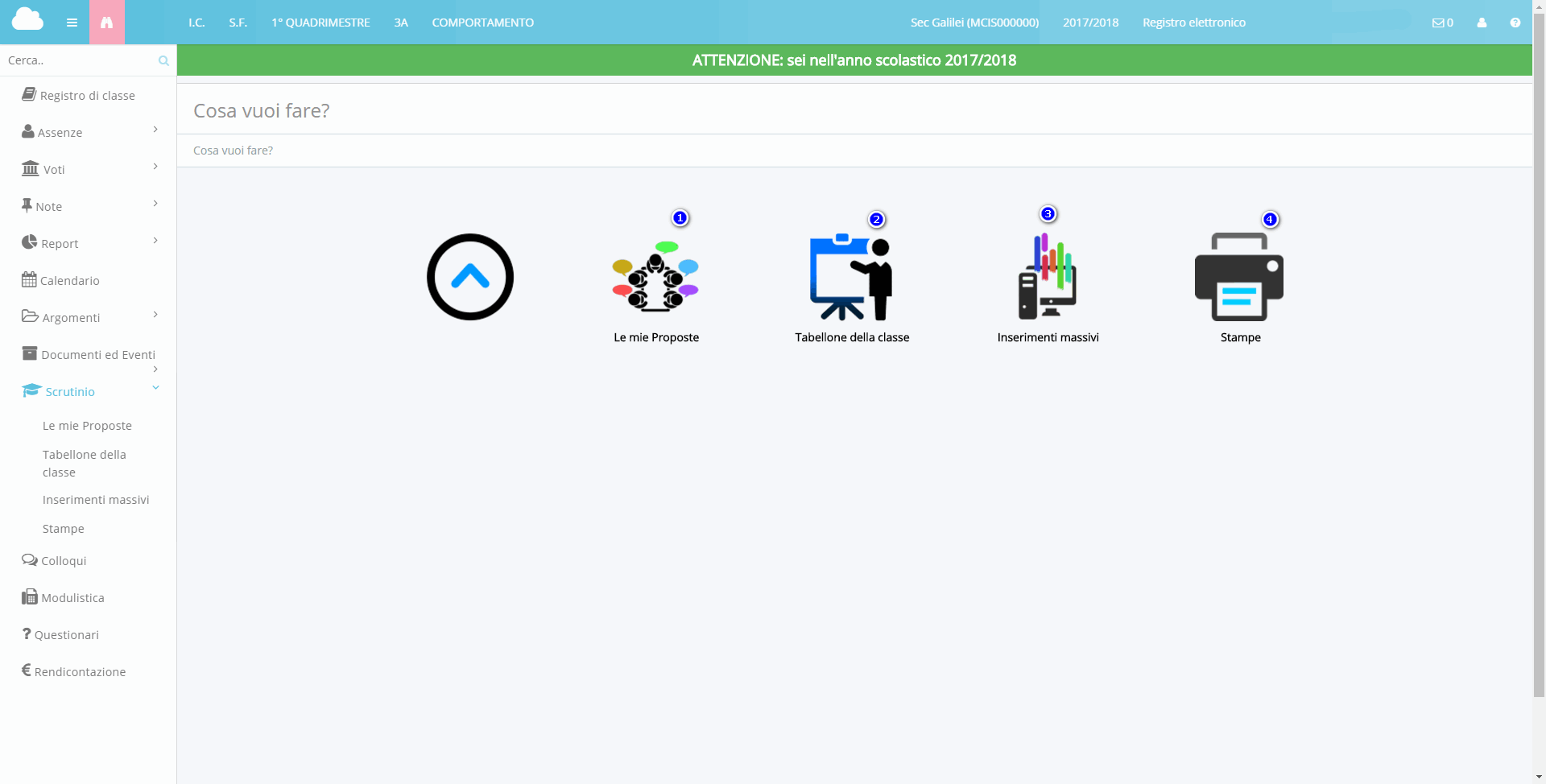Image resolution: width=1546 pixels, height=784 pixels.
Task: Open Tabellone della classe sidebar link
Action: coord(85,464)
